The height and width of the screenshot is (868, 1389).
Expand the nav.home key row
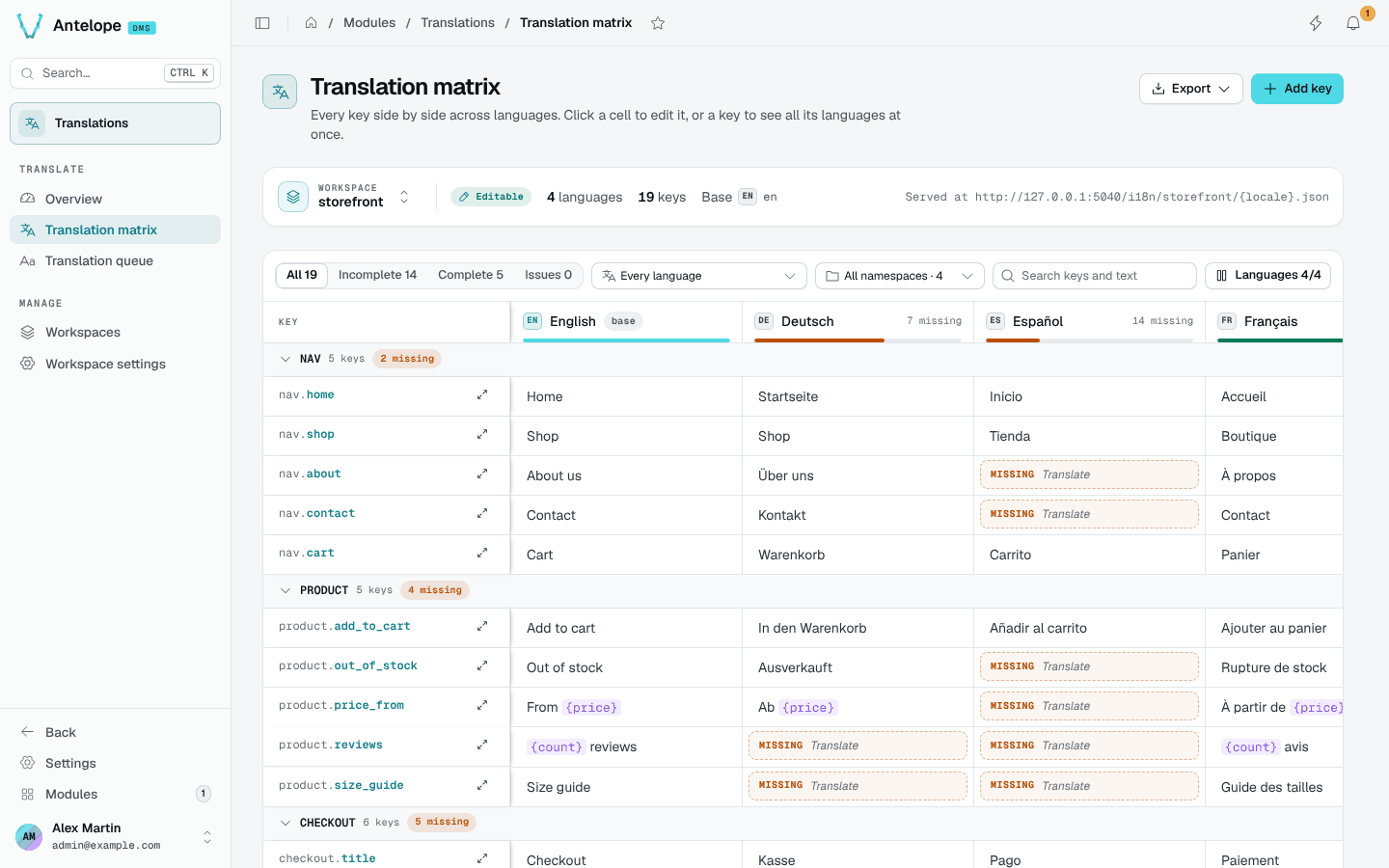482,394
